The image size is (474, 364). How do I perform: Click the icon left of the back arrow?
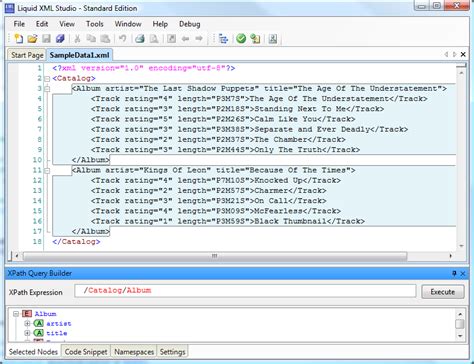171,39
